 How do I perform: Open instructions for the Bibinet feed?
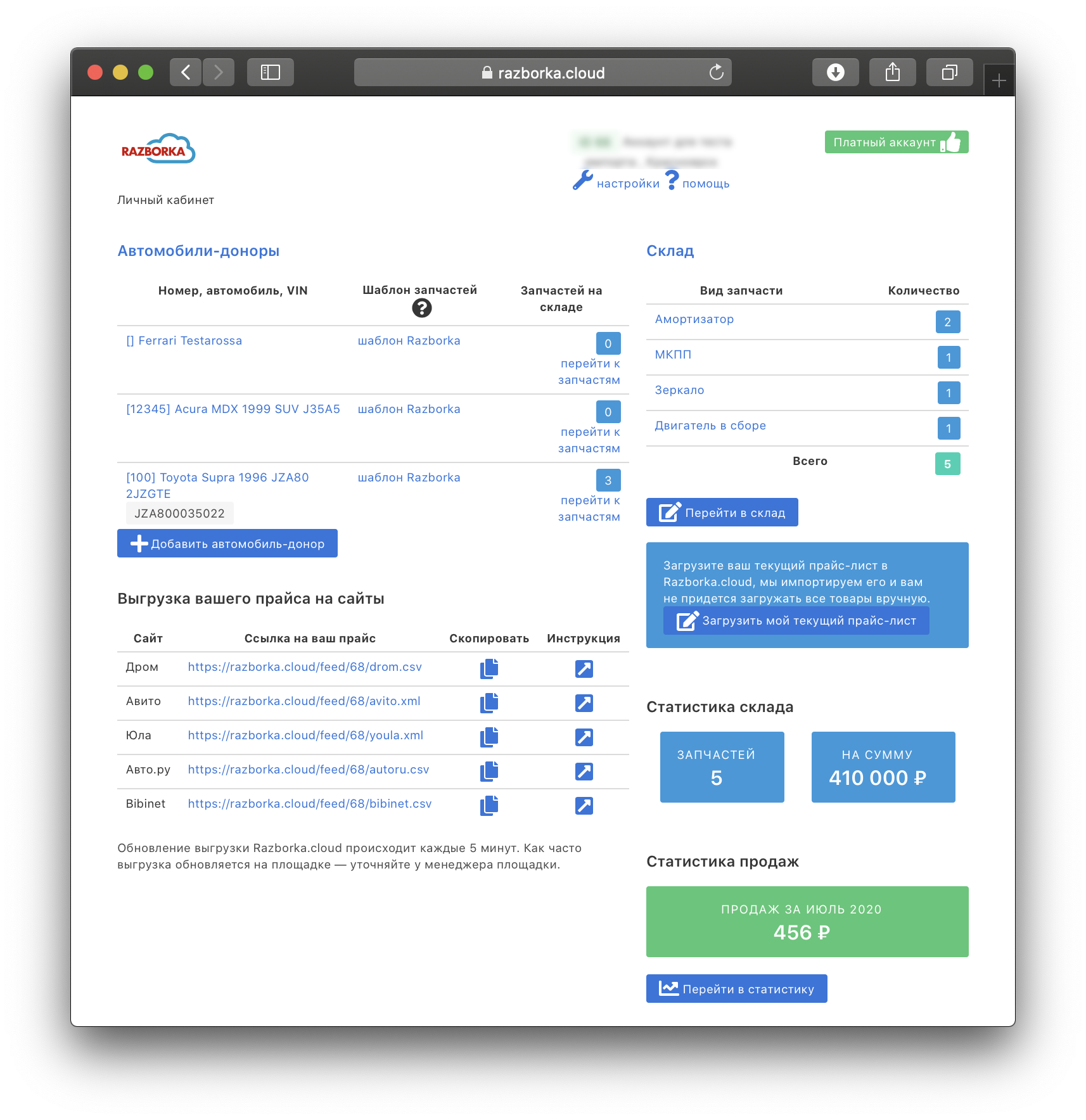pyautogui.click(x=584, y=805)
